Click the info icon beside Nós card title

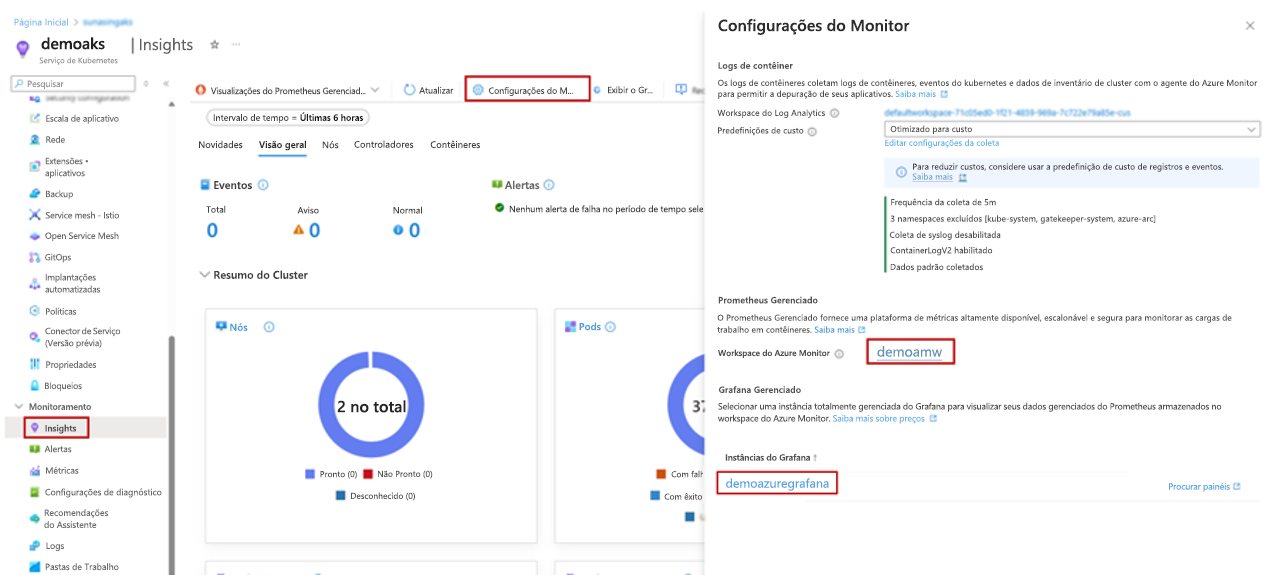[269, 327]
